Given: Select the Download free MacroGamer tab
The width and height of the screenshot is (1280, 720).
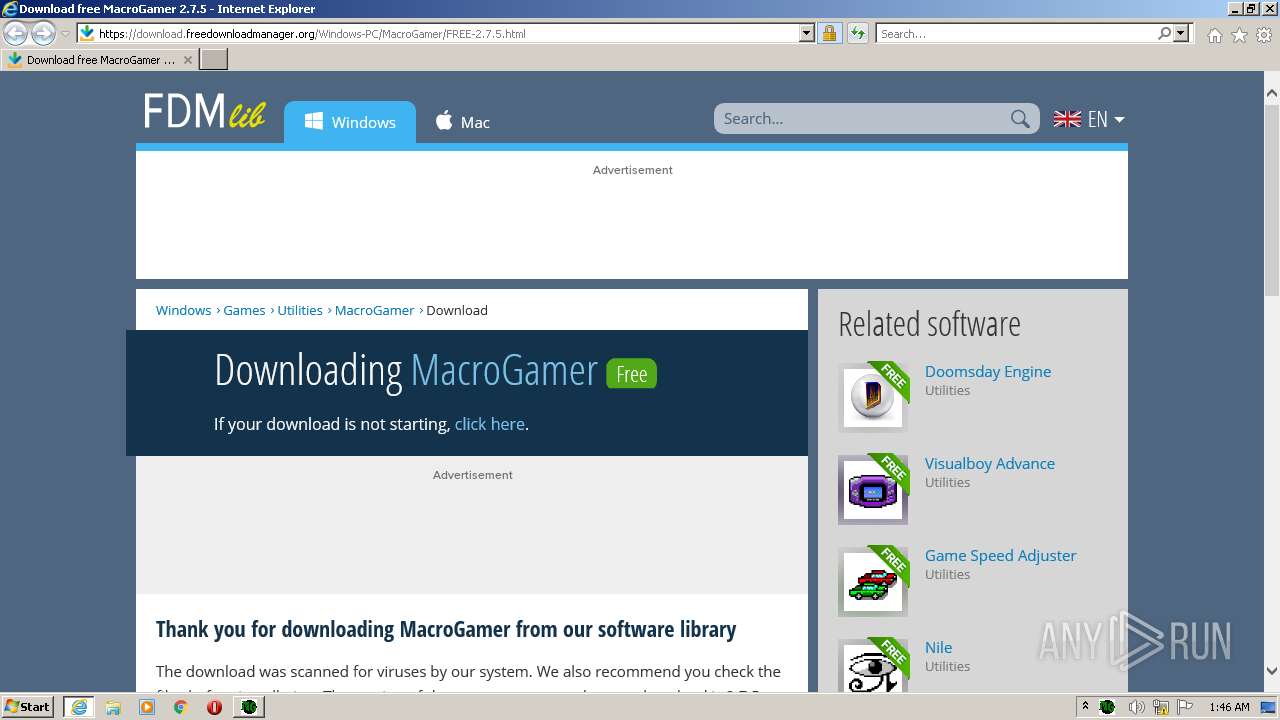Looking at the screenshot, I should [x=99, y=60].
